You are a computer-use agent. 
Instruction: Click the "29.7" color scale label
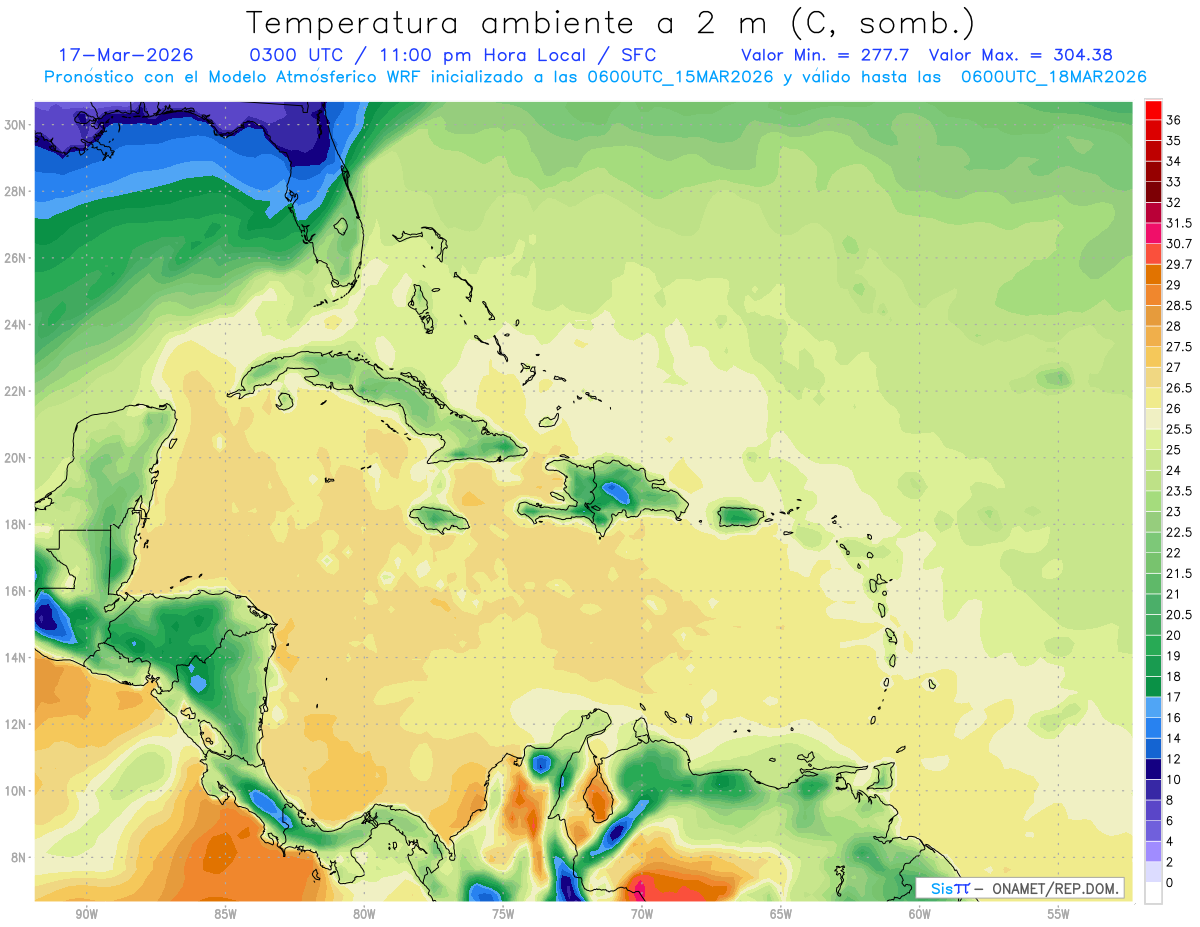1179,264
